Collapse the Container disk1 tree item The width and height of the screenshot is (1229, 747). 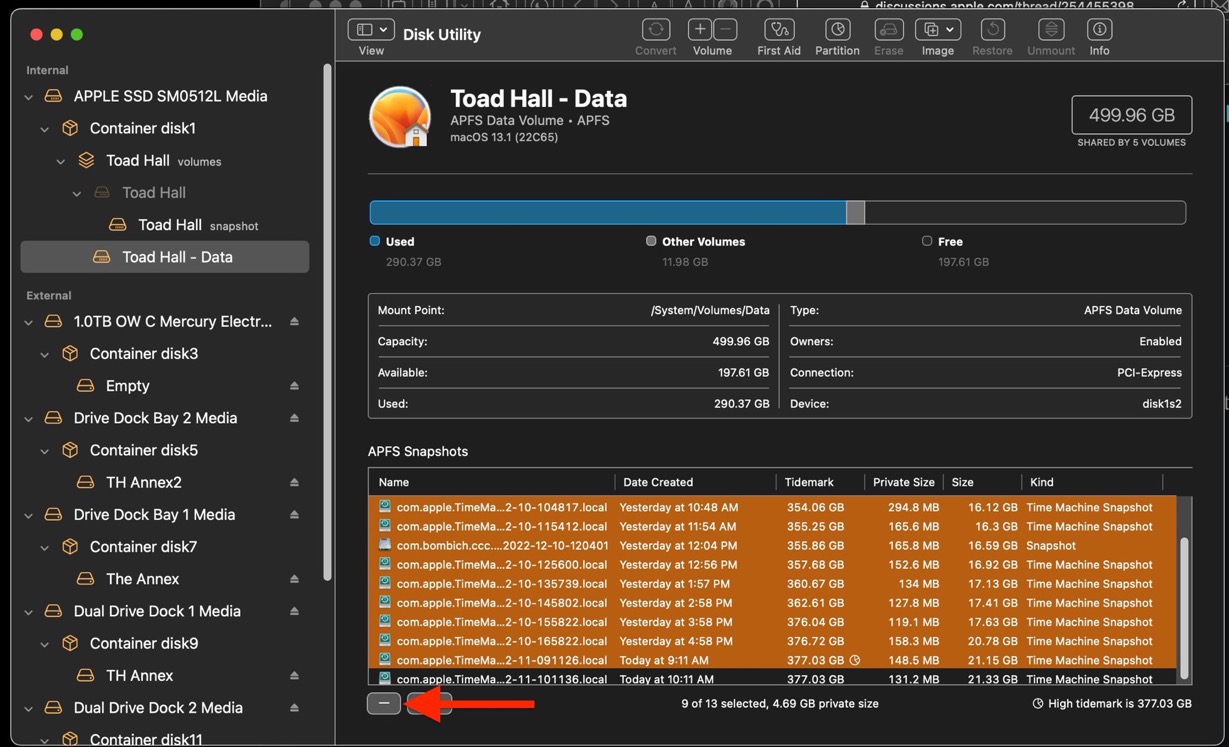tap(44, 128)
